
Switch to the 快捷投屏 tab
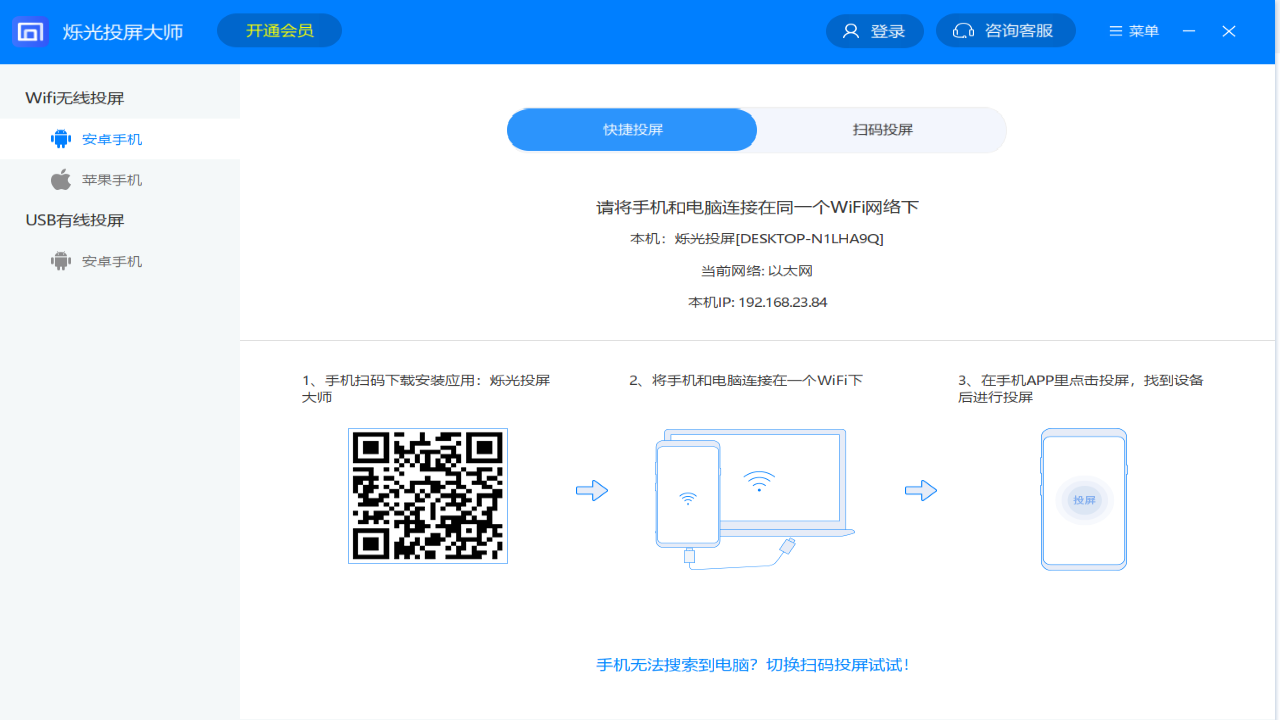632,130
